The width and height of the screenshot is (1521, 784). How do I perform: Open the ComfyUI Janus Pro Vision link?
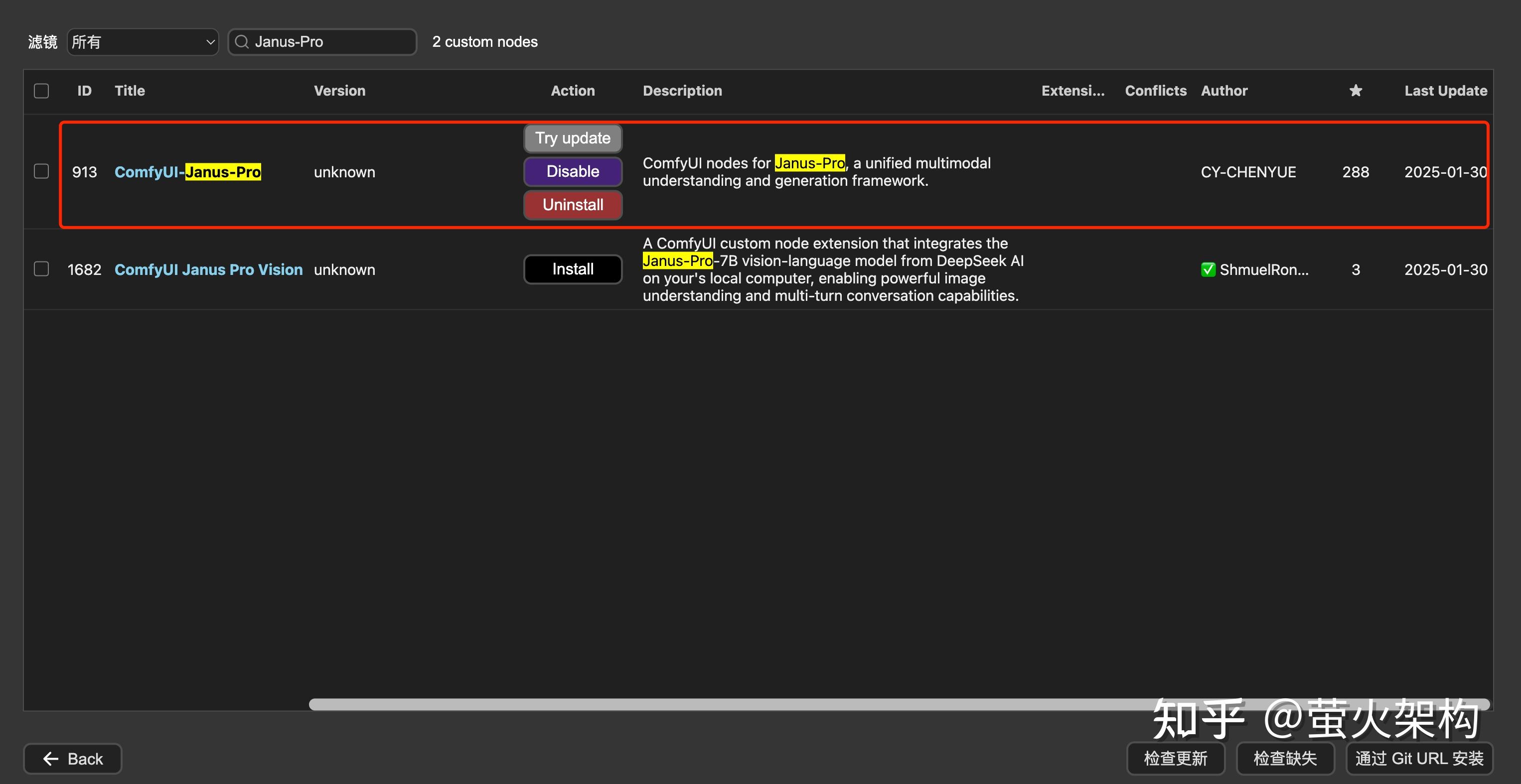(x=208, y=269)
